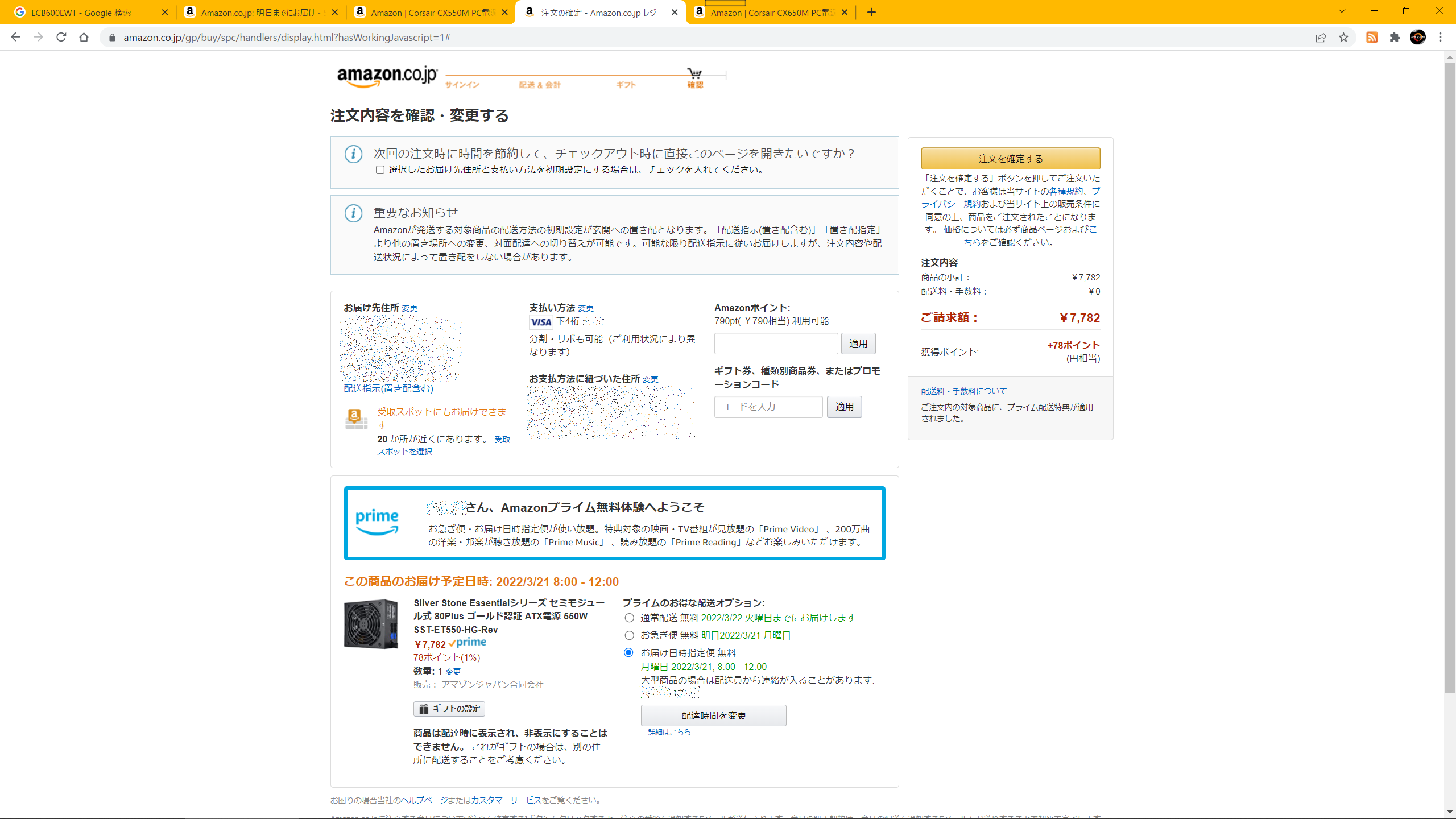Open RSS feed extension icon
Screen dimensions: 1456x819
coord(1372,38)
